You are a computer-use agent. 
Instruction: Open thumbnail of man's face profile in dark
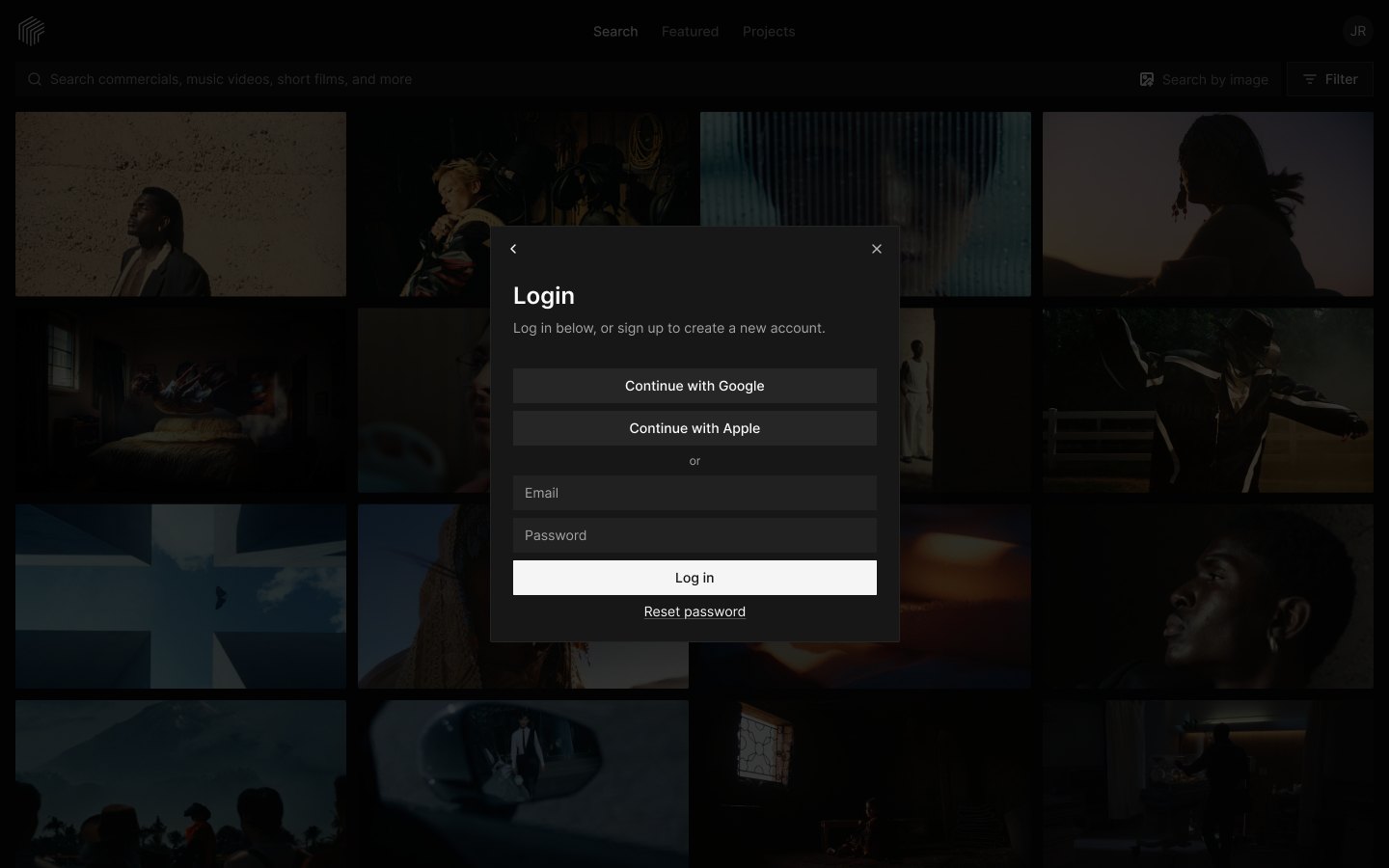click(x=1208, y=596)
